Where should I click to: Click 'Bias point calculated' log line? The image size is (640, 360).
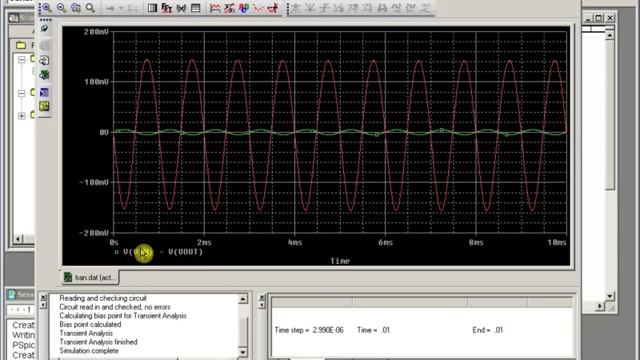tap(90, 324)
